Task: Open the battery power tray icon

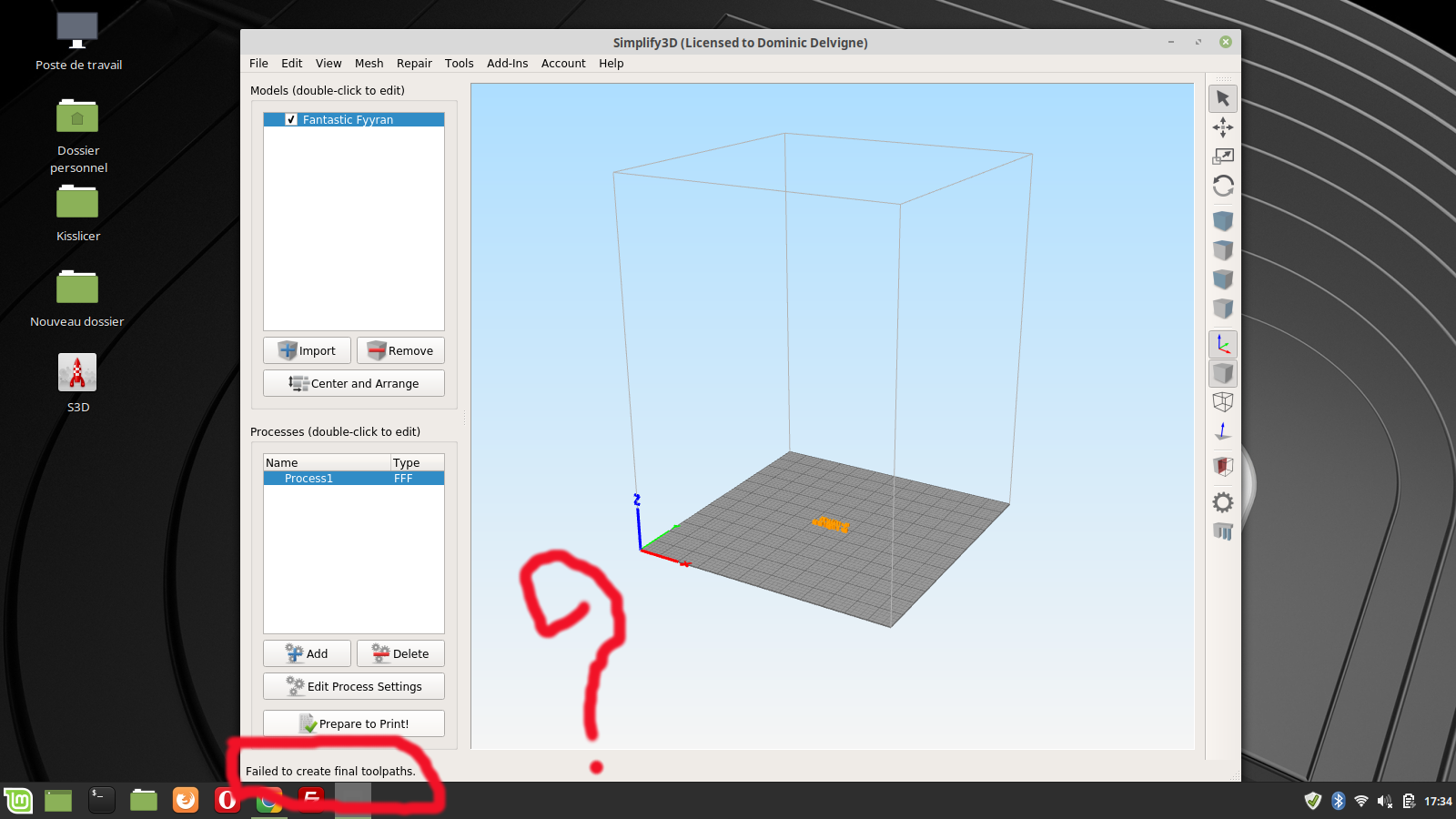Action: click(1409, 801)
